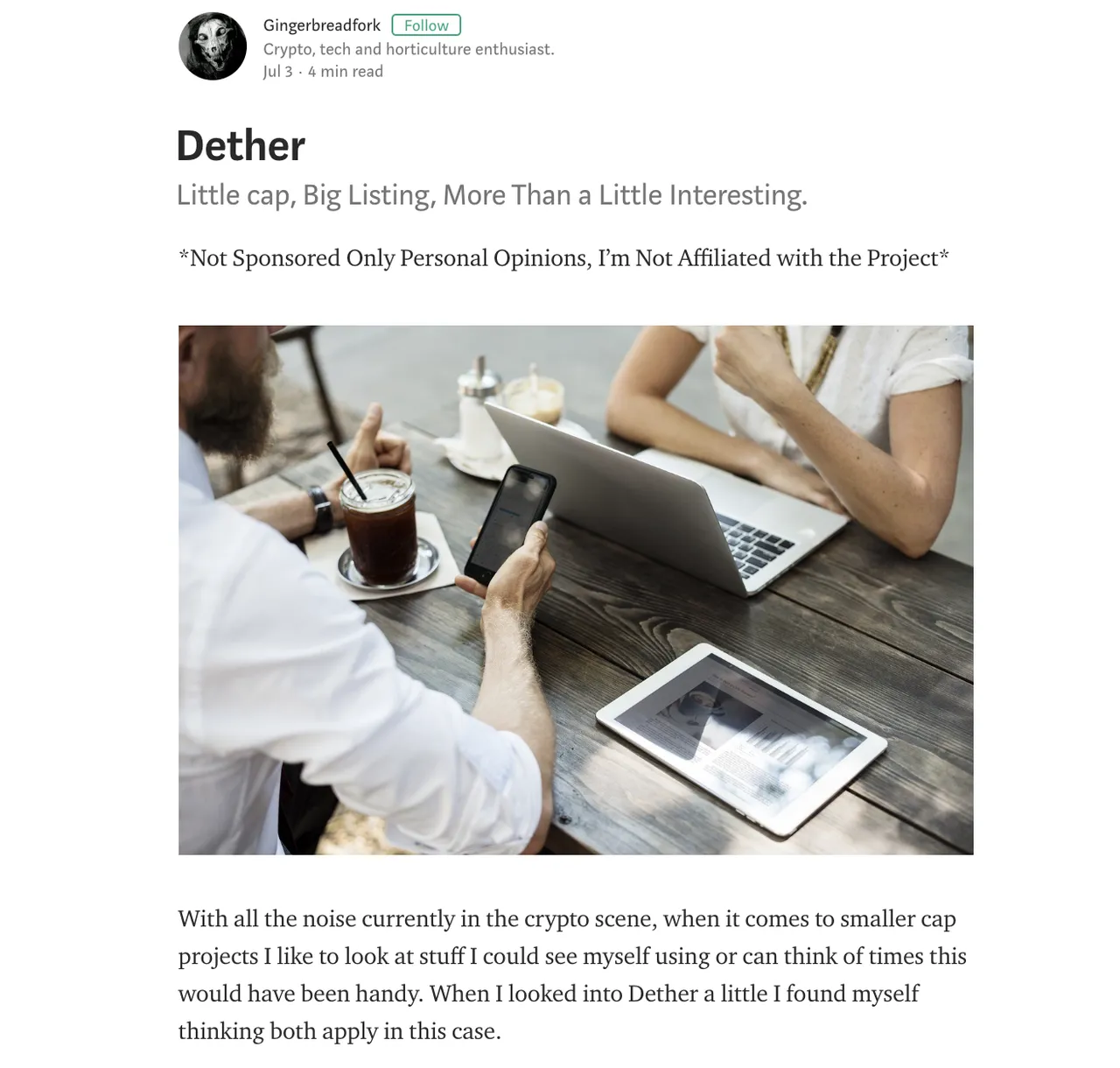
Task: Click the 4 min read label
Action: coord(346,72)
